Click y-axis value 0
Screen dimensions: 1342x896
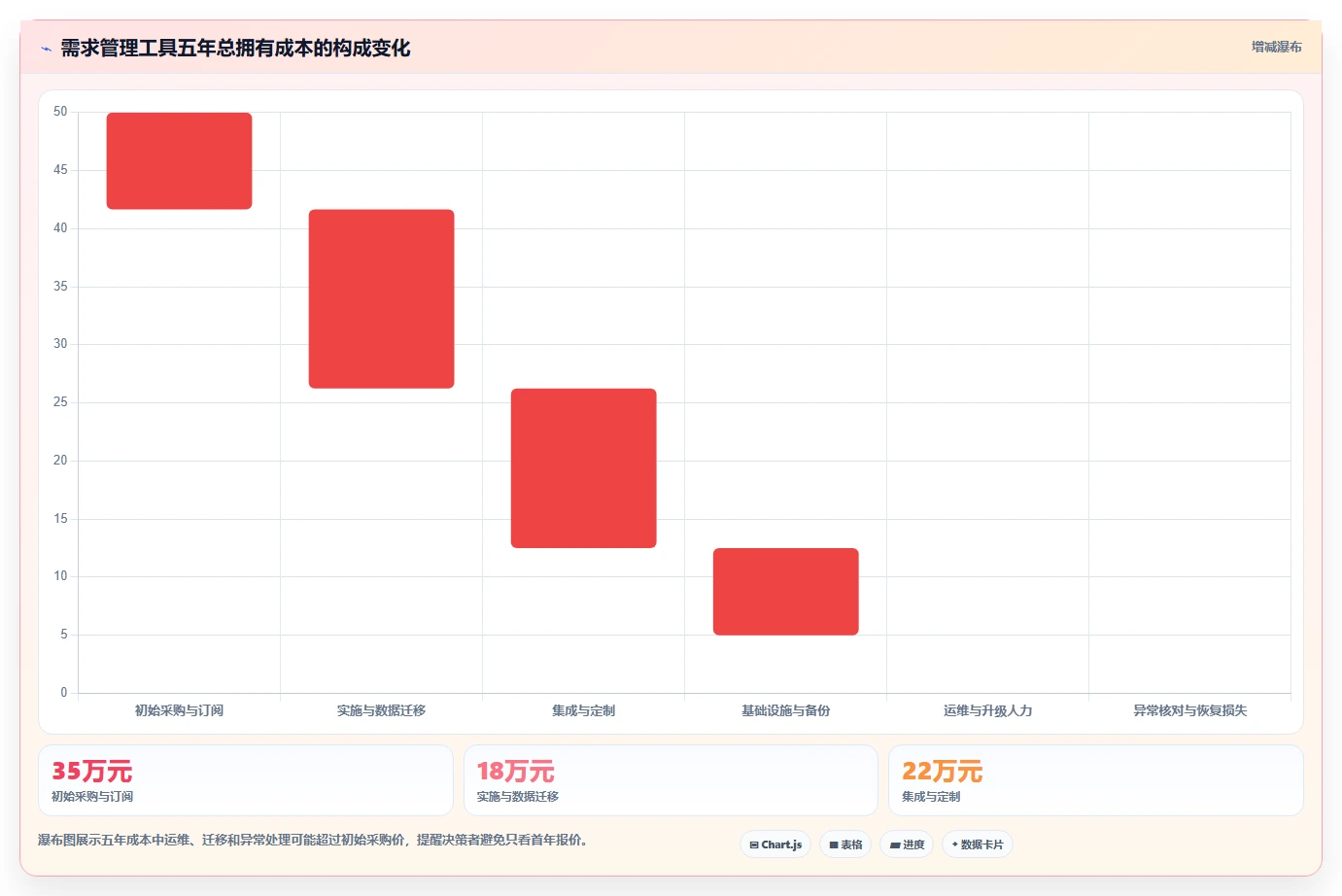(x=64, y=693)
